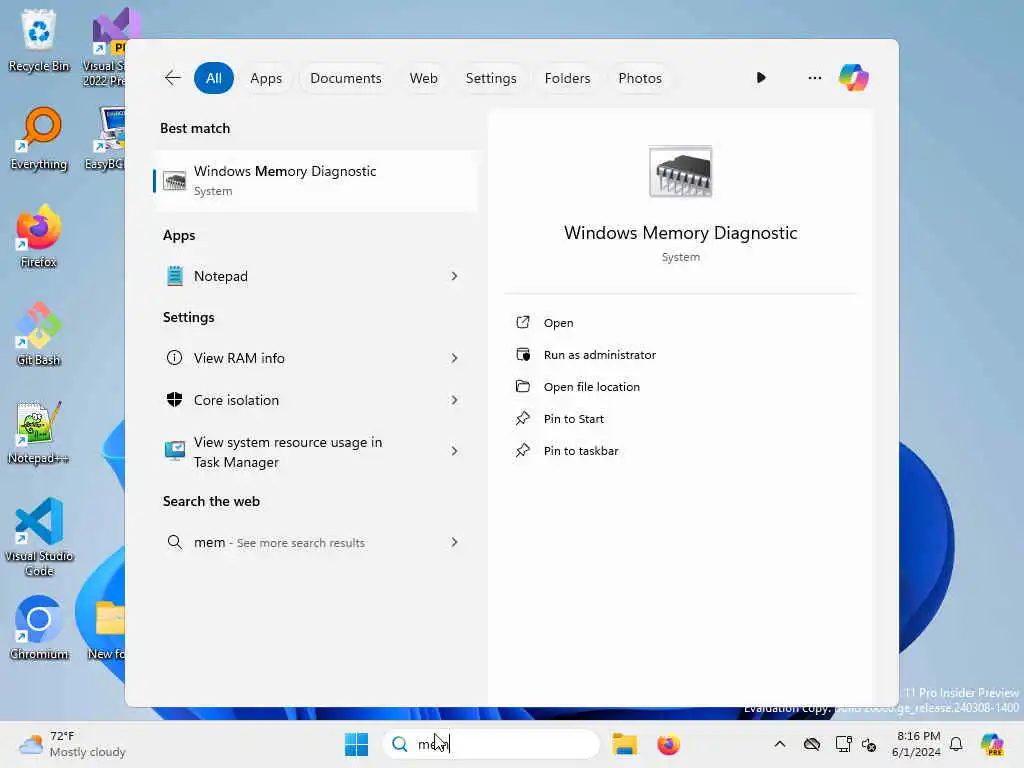Launch Firefox from the taskbar
Viewport: 1024px width, 768px height.
[668, 744]
